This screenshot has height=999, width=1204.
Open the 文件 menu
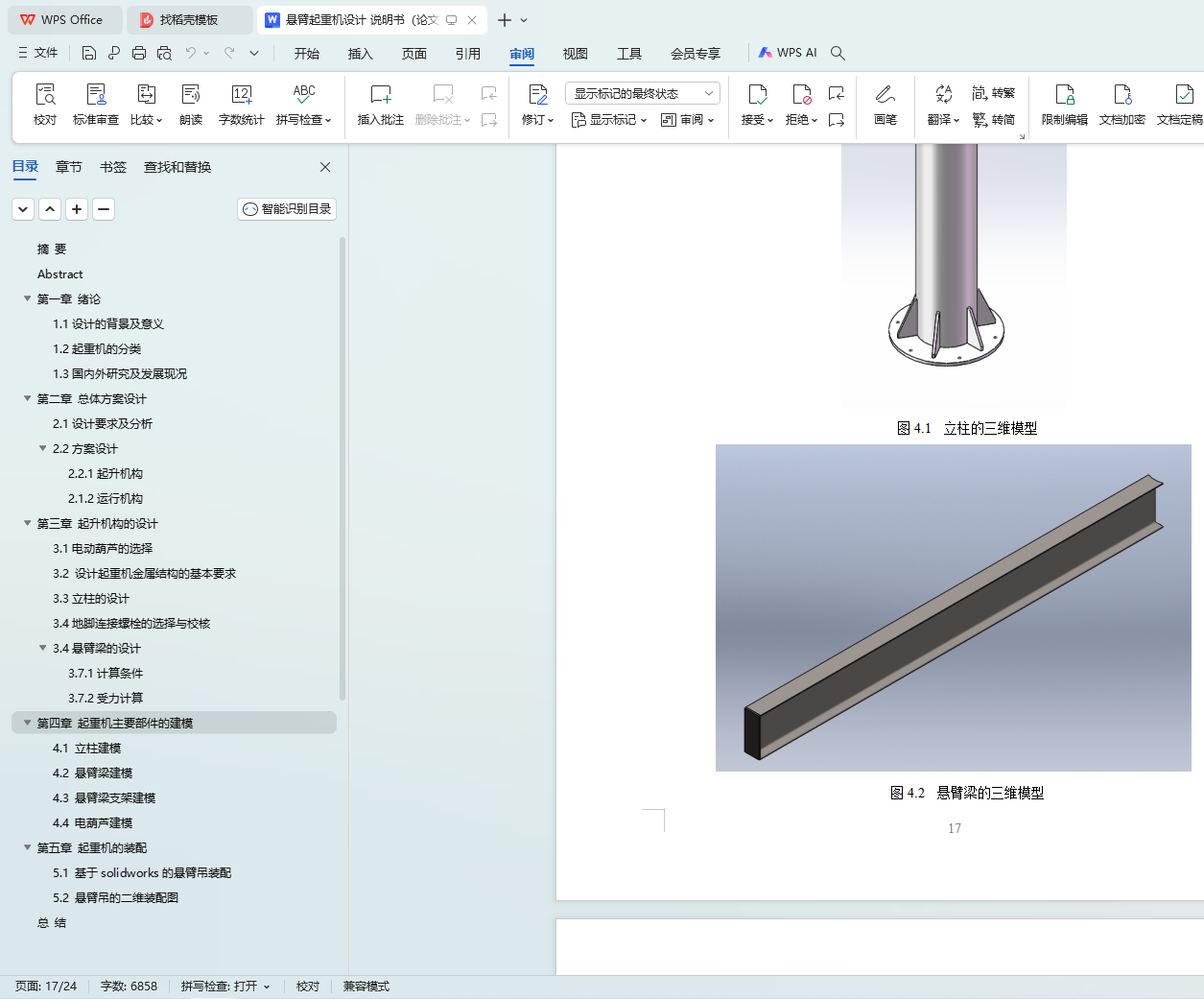click(38, 53)
